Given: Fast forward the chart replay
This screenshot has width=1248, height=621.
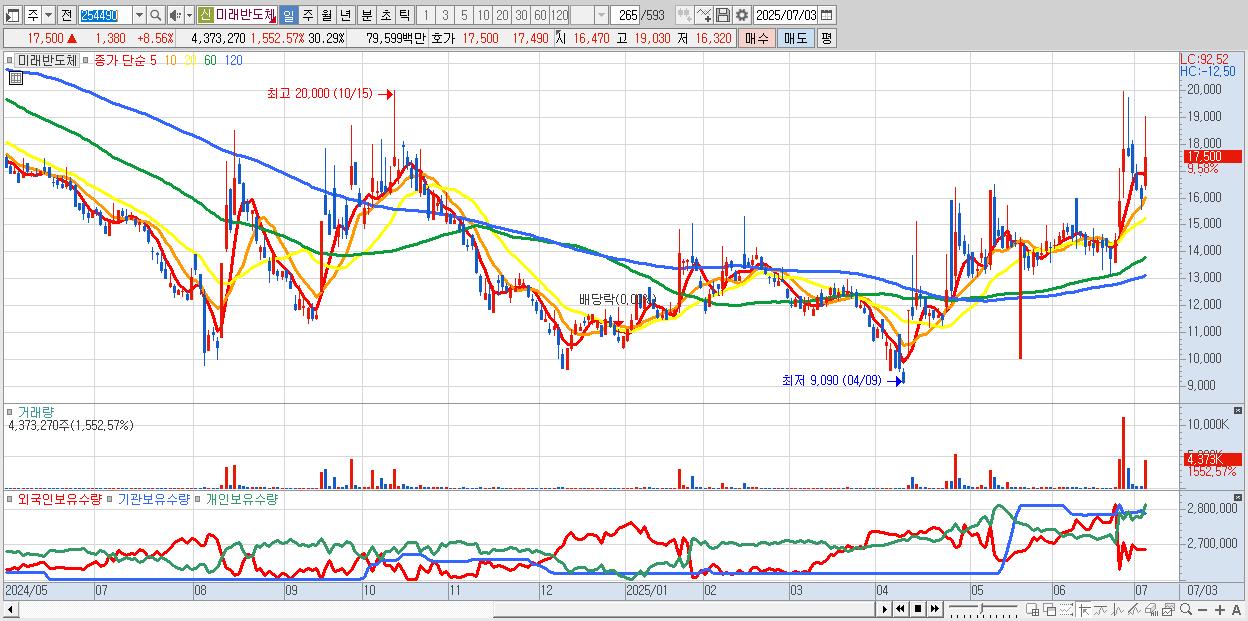Looking at the screenshot, I should [935, 609].
